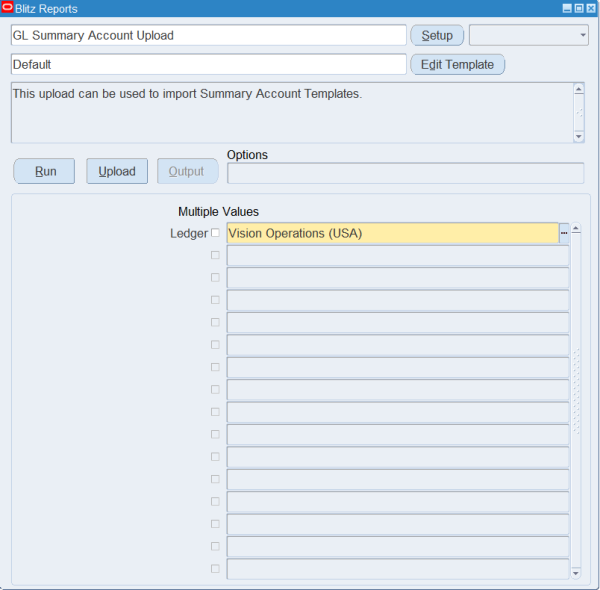Open the Setup button
Image resolution: width=600 pixels, height=590 pixels.
point(437,35)
